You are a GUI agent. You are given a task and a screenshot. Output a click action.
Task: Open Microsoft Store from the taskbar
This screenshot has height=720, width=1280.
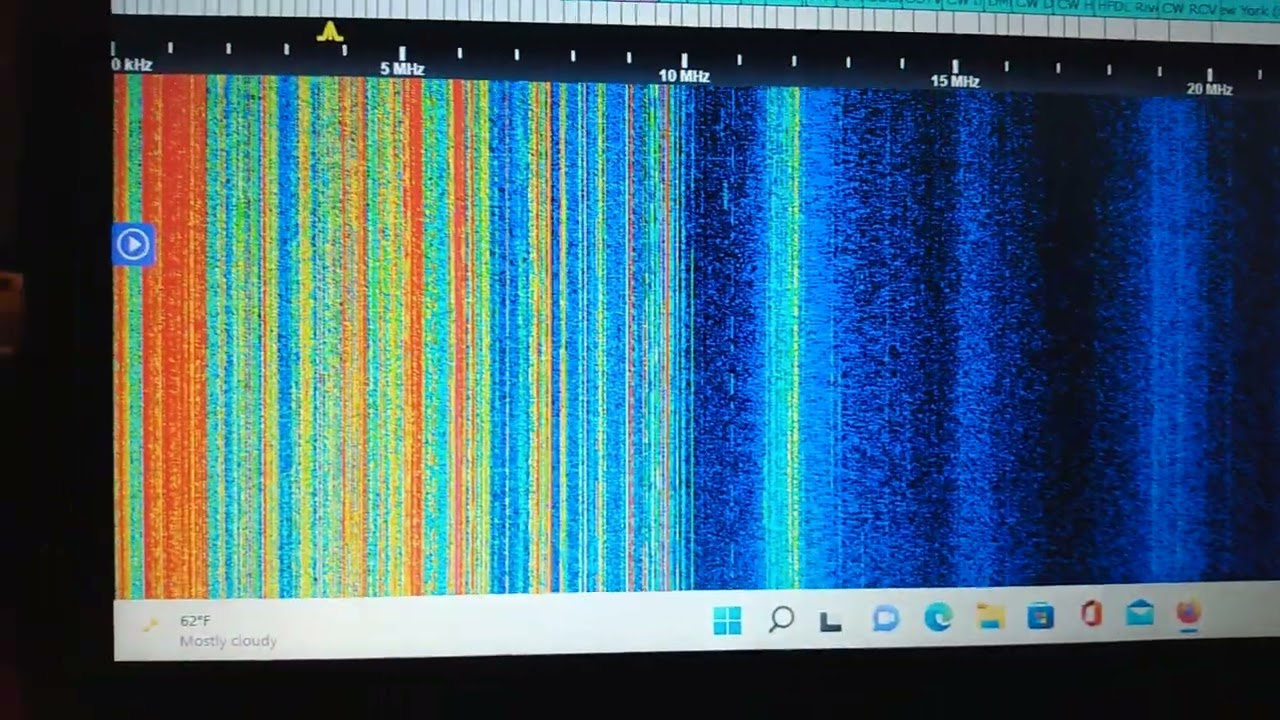coord(1040,615)
